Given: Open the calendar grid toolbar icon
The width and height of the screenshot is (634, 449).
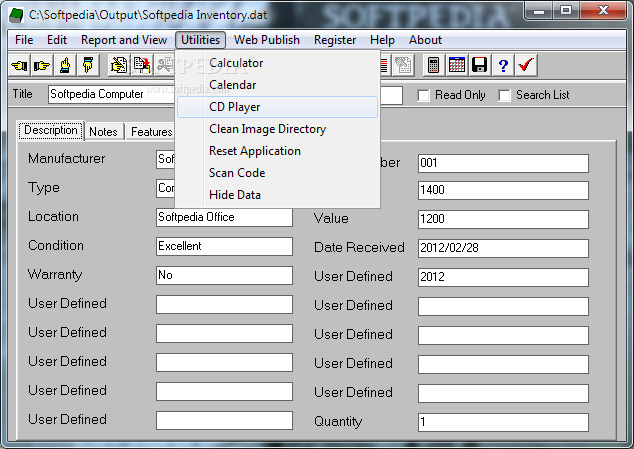Looking at the screenshot, I should pyautogui.click(x=456, y=65).
